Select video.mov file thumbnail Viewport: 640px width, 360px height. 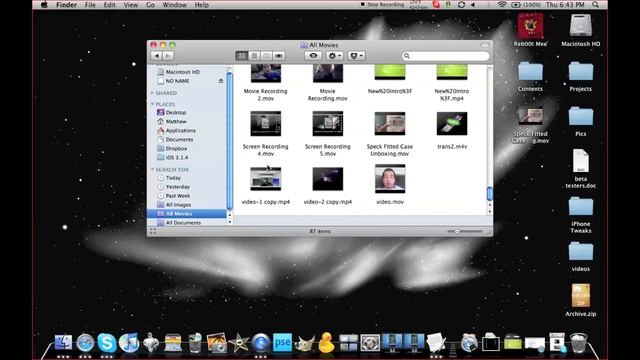[x=390, y=178]
